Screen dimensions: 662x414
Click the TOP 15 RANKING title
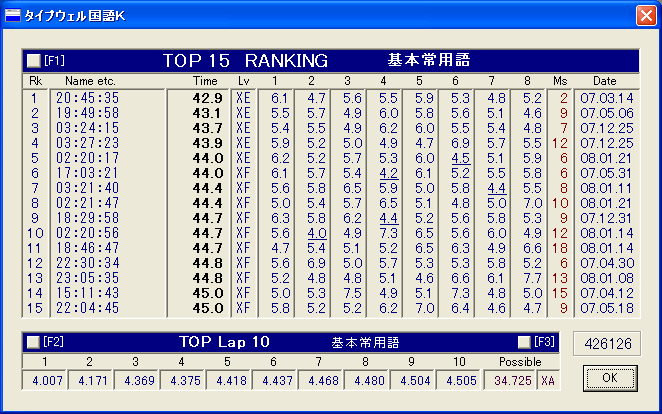coord(245,61)
